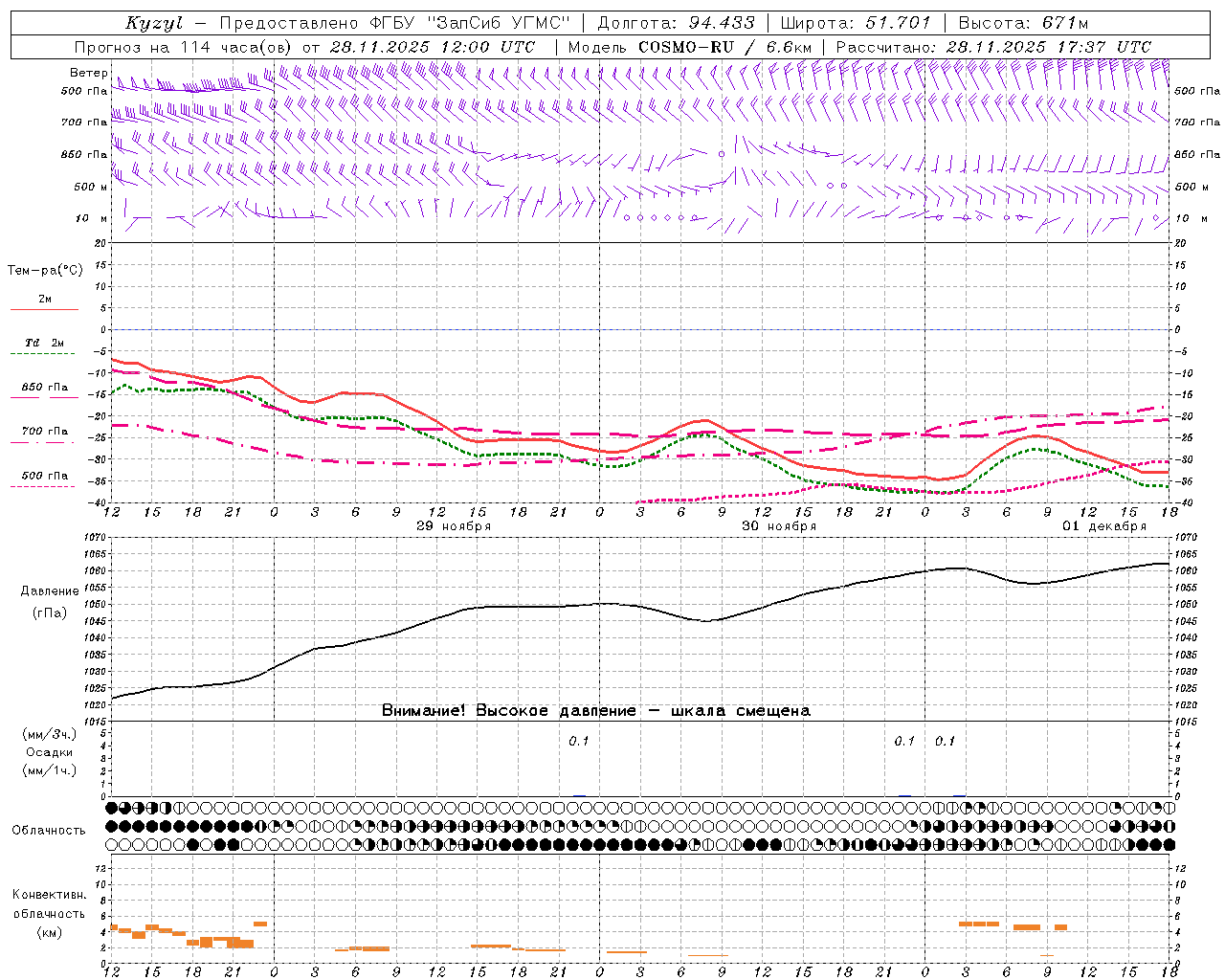Click the Высота: 671м header value
Viewport: 1225px width, 980px height.
point(1023,23)
